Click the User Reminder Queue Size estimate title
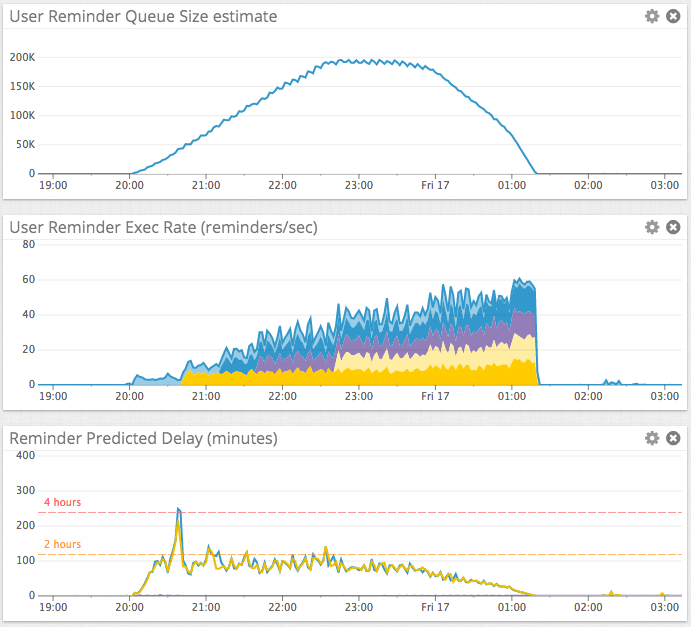This screenshot has height=627, width=691. 143,17
